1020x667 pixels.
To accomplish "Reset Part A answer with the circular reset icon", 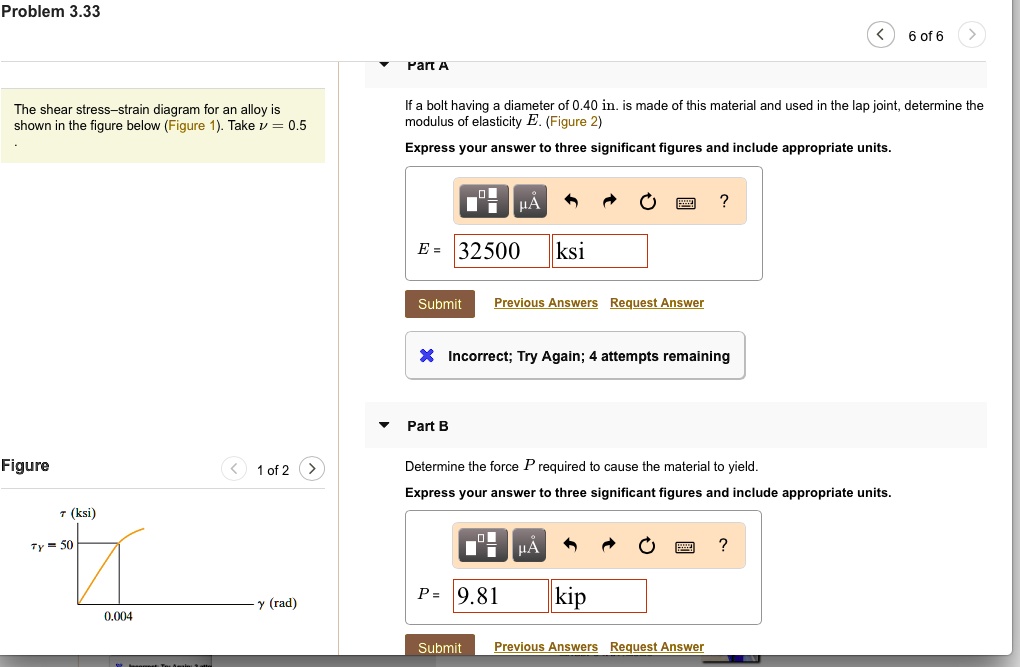I will [x=647, y=200].
